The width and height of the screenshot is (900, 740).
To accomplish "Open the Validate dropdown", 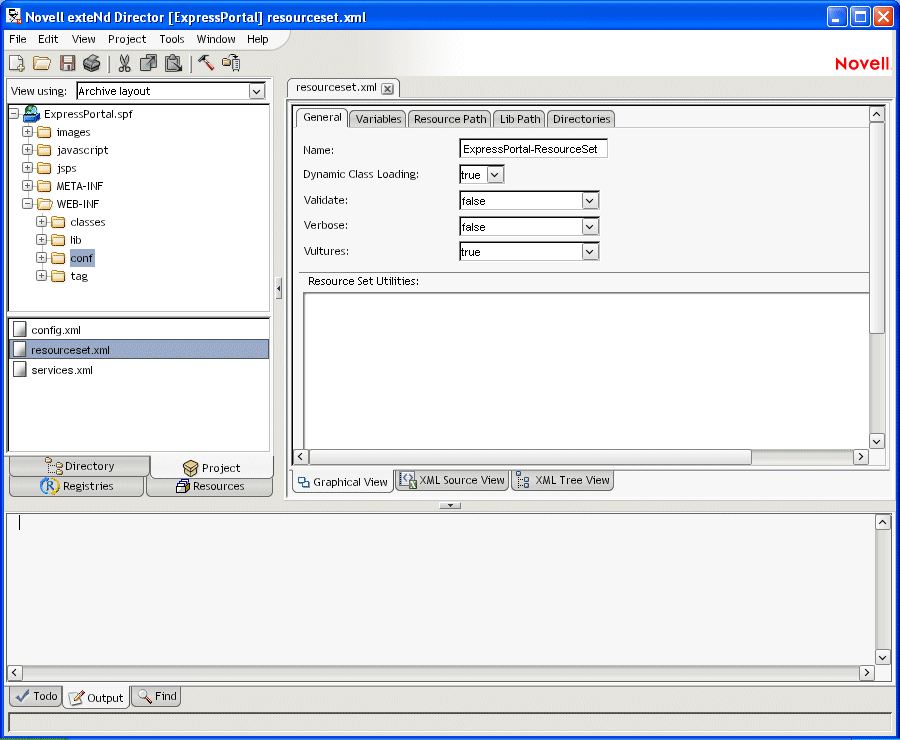I will pyautogui.click(x=590, y=201).
